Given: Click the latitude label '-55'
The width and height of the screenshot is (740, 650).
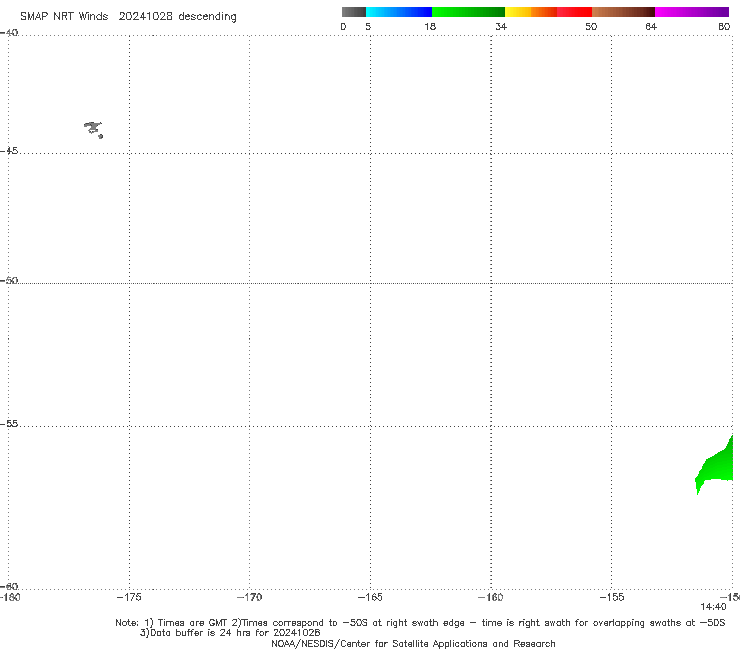Looking at the screenshot, I should [9, 424].
